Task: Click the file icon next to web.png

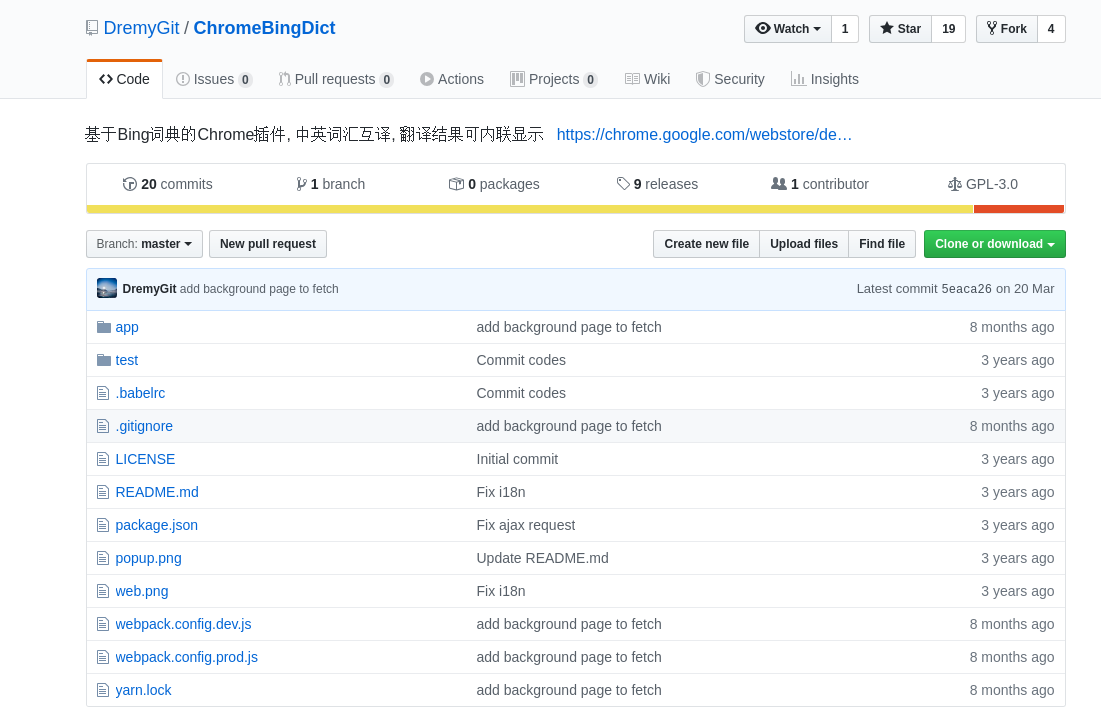Action: (103, 591)
